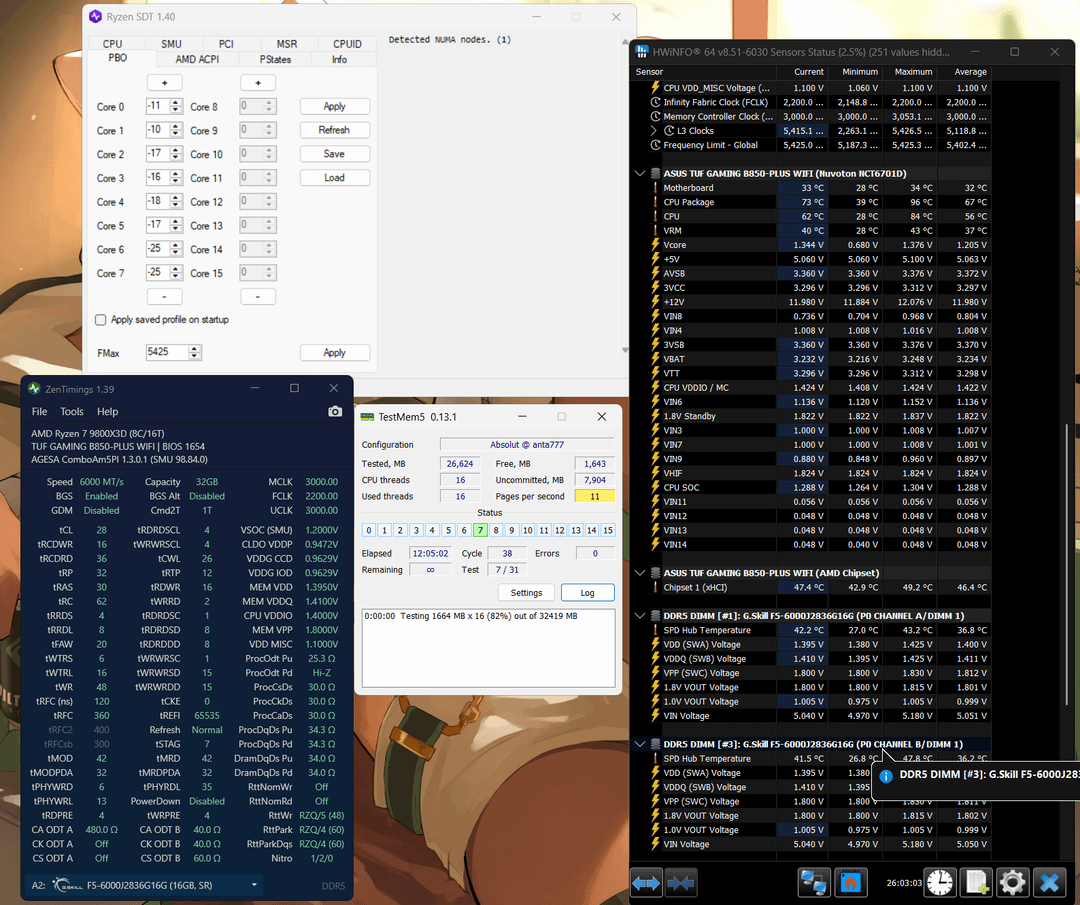Open ZenTimings File menu

pyautogui.click(x=39, y=411)
